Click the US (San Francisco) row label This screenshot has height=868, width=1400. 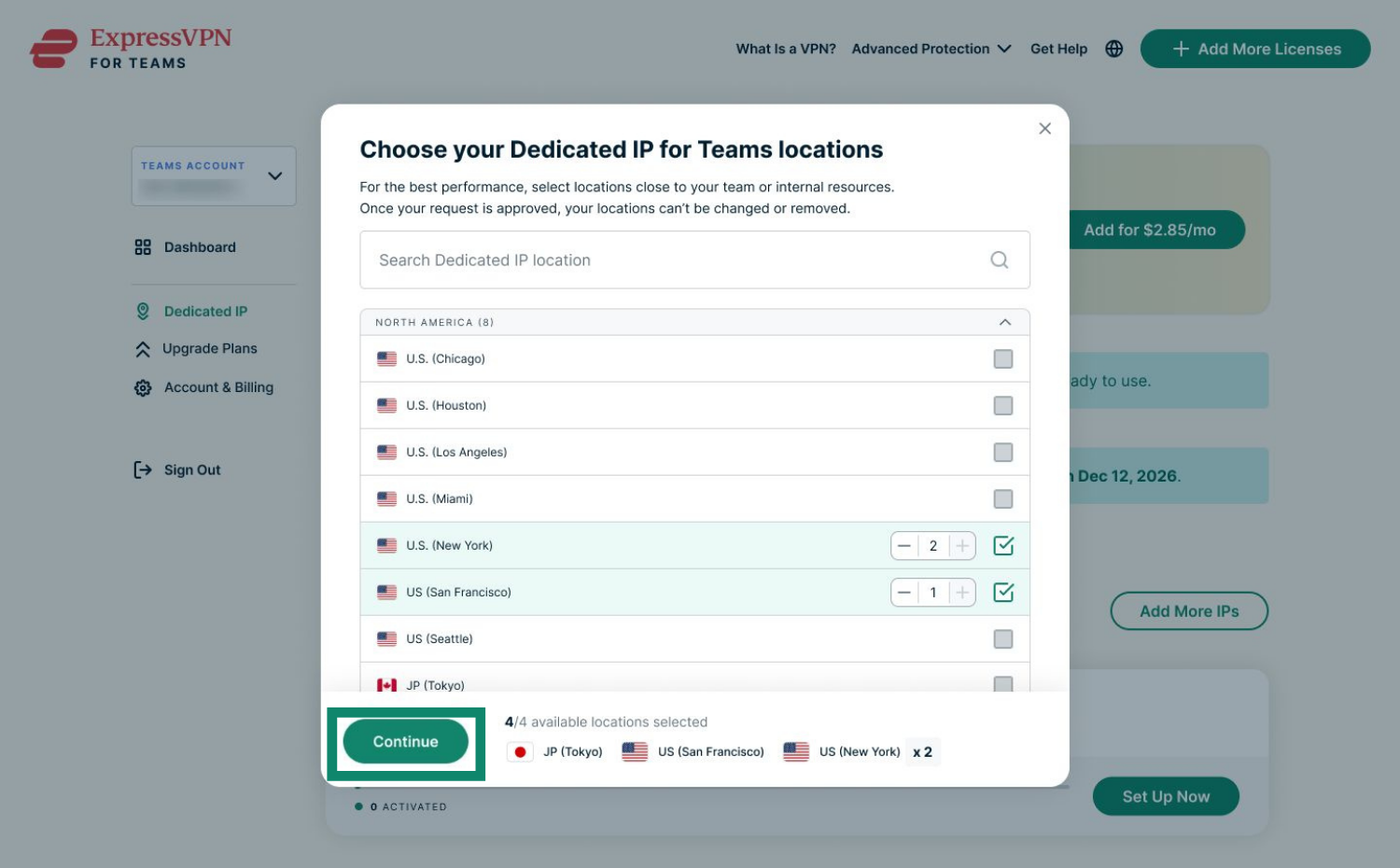458,593
